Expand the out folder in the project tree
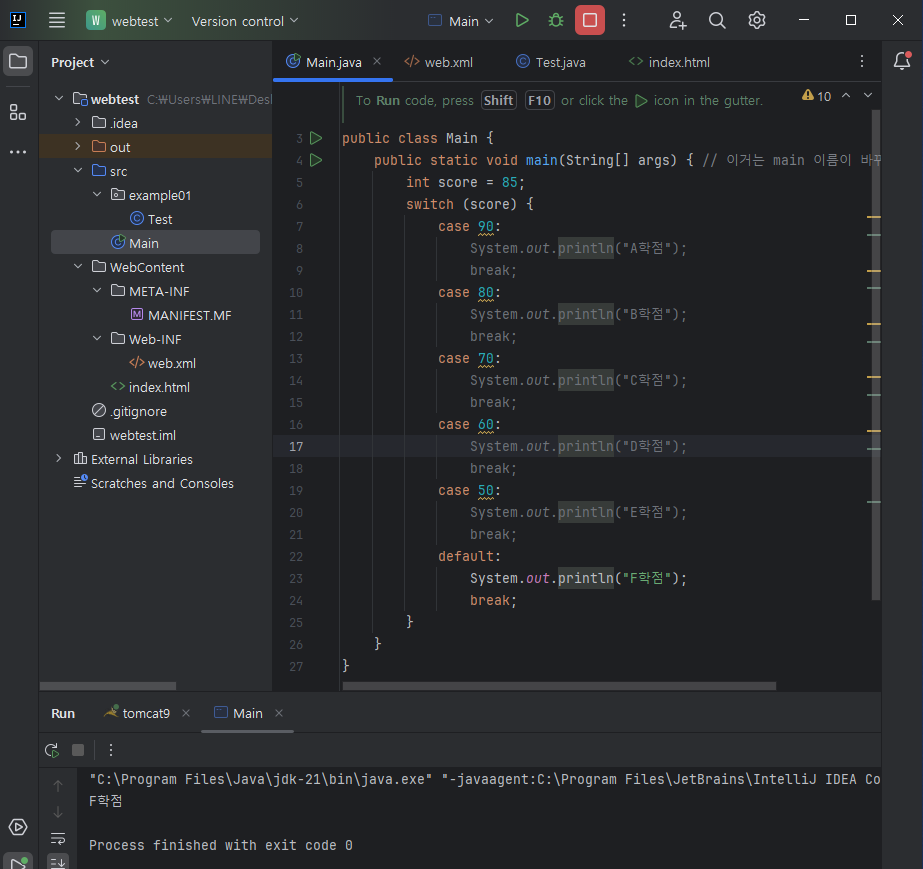 coord(77,146)
